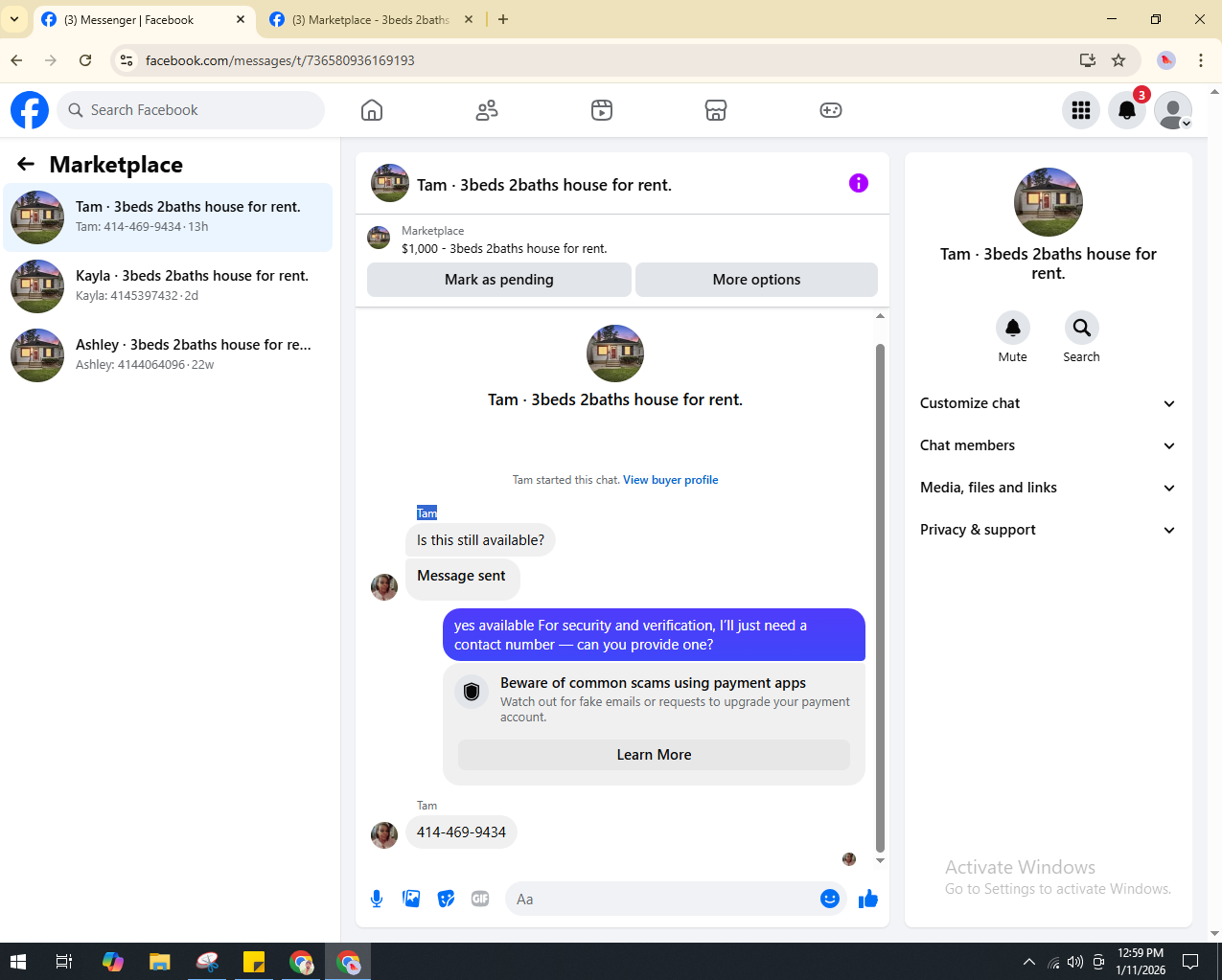This screenshot has width=1222, height=980.
Task: Open the Friends icon in top navigation
Action: pyautogui.click(x=487, y=110)
